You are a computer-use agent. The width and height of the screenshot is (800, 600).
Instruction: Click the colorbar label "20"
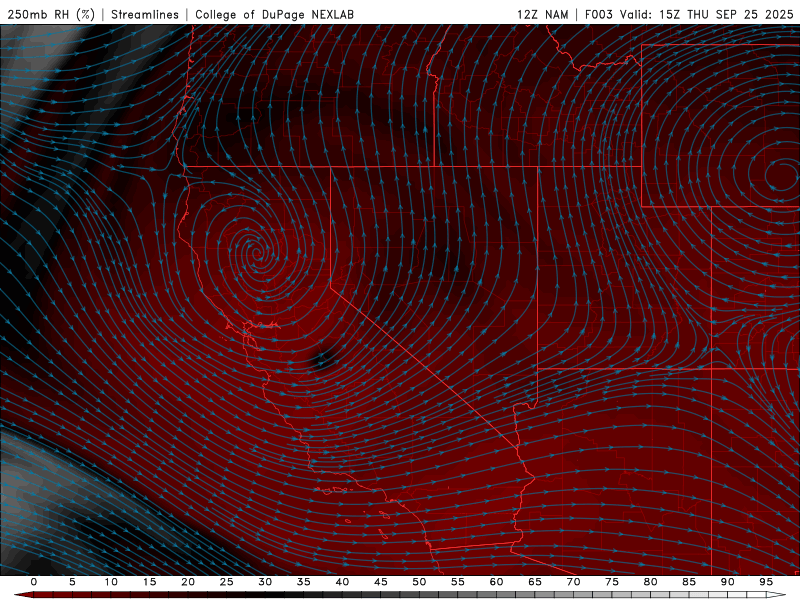pyautogui.click(x=188, y=582)
